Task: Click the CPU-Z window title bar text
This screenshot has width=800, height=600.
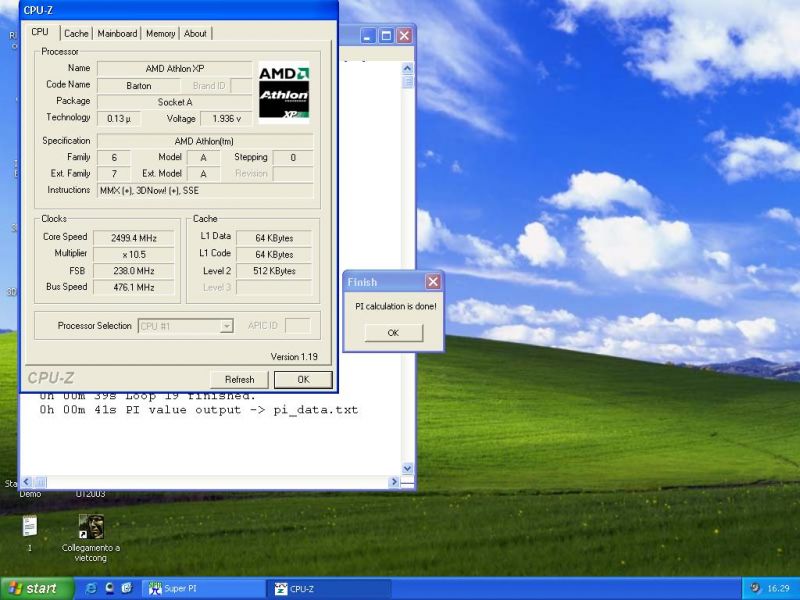Action: tap(38, 10)
